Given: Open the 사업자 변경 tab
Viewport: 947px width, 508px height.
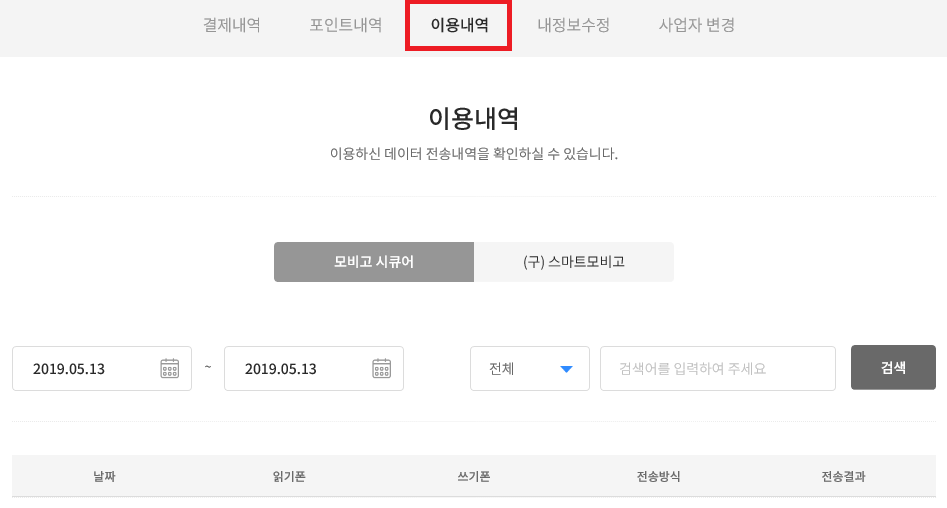Looking at the screenshot, I should tap(696, 25).
